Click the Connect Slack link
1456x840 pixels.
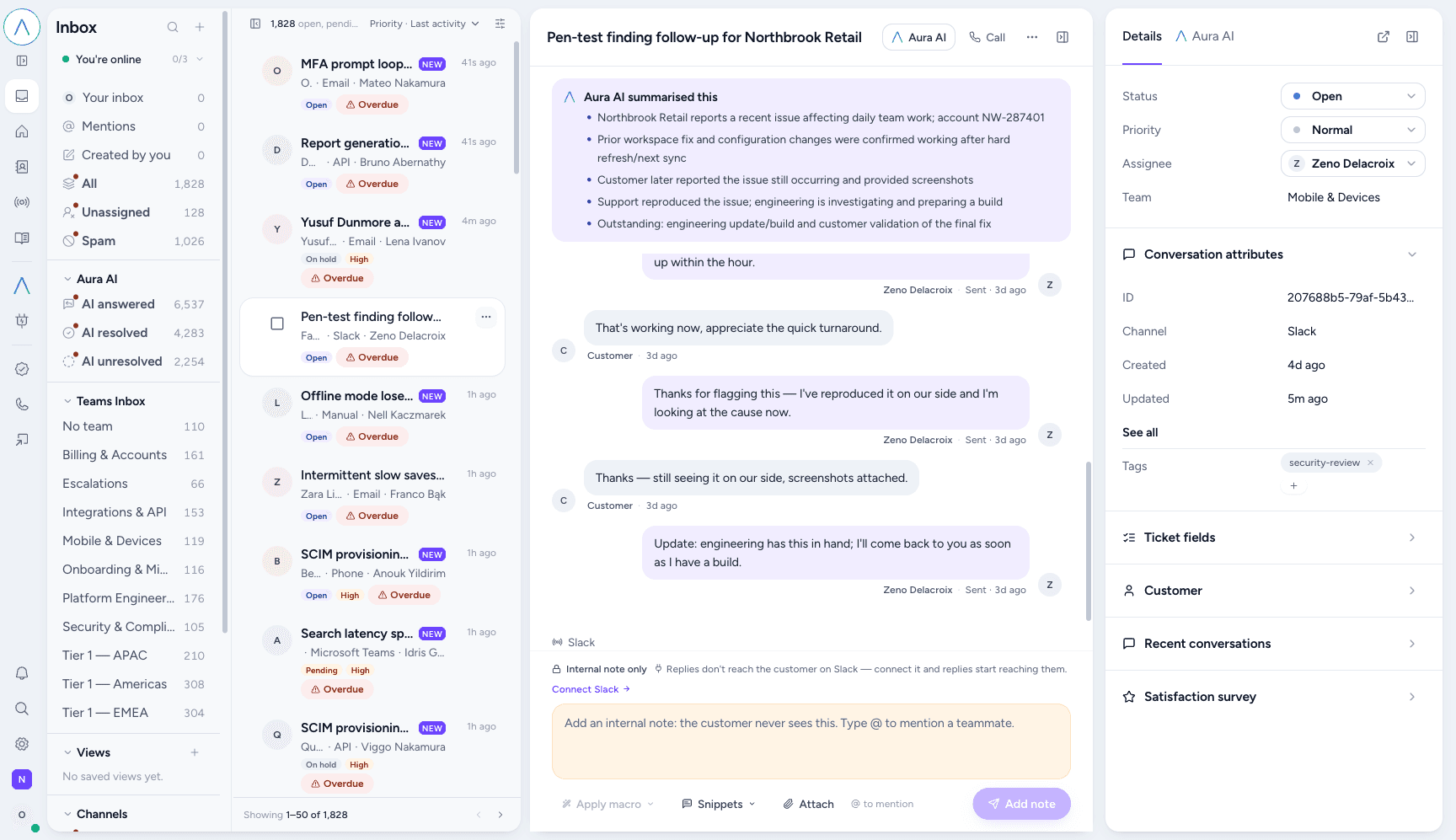591,689
